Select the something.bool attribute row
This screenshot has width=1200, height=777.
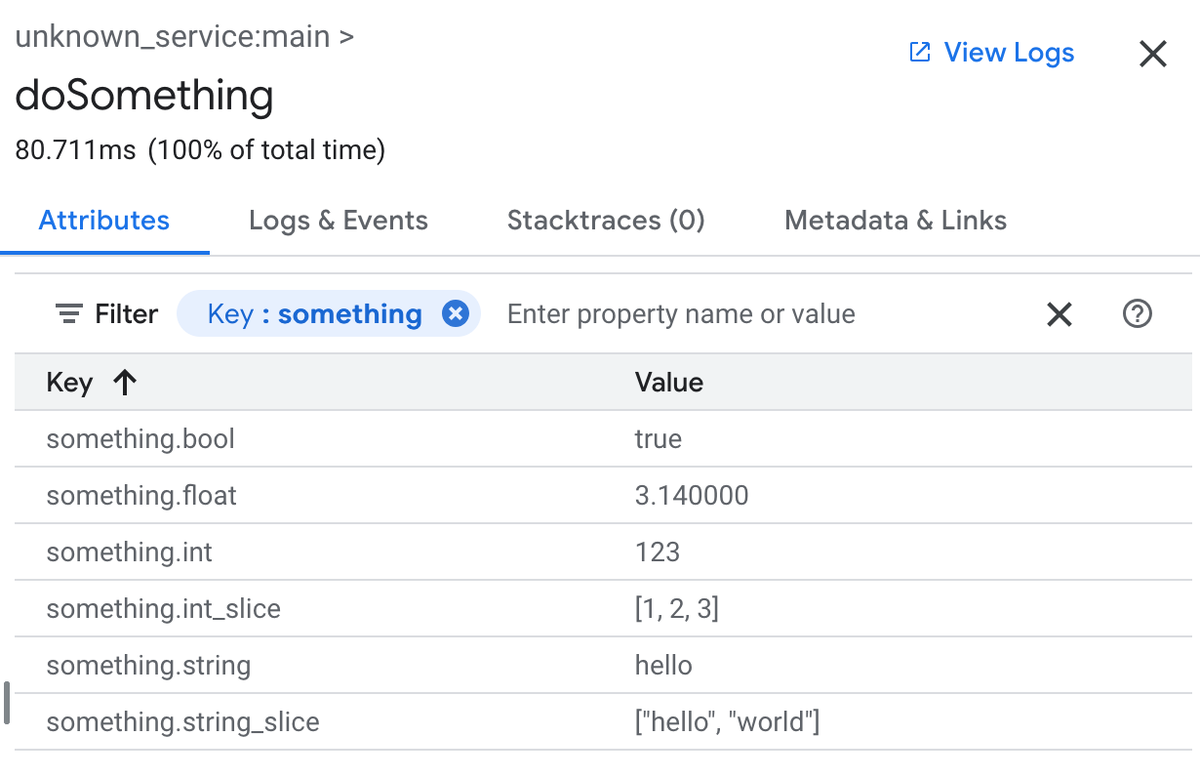[141, 439]
